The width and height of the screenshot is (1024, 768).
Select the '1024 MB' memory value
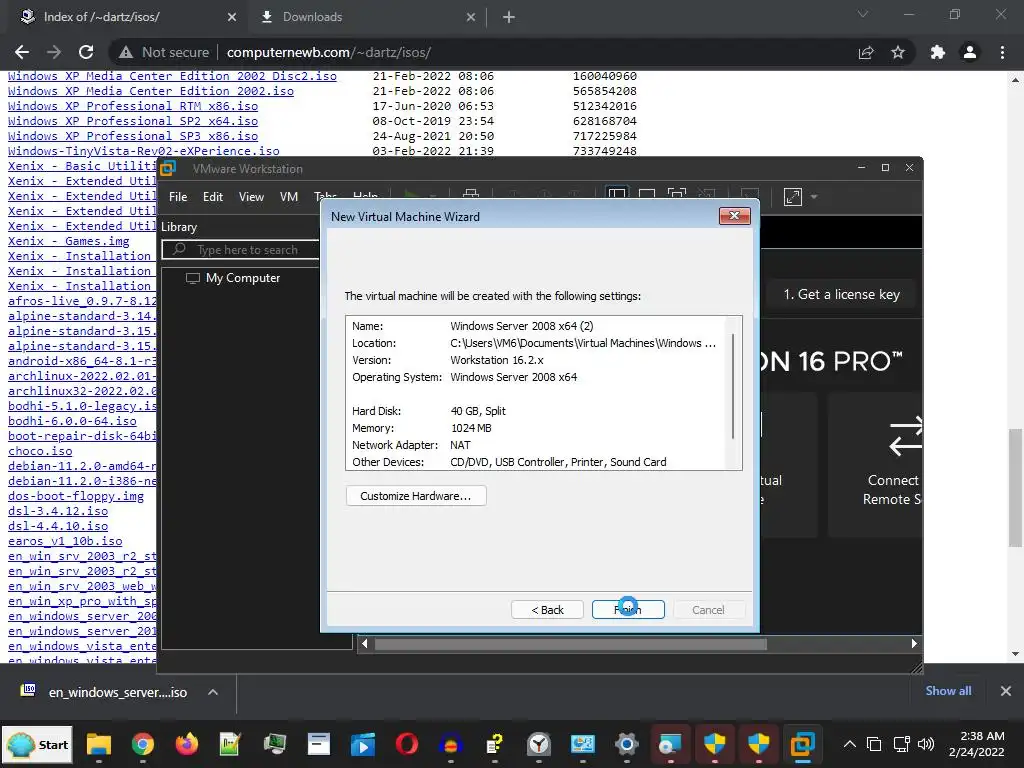[x=471, y=428]
